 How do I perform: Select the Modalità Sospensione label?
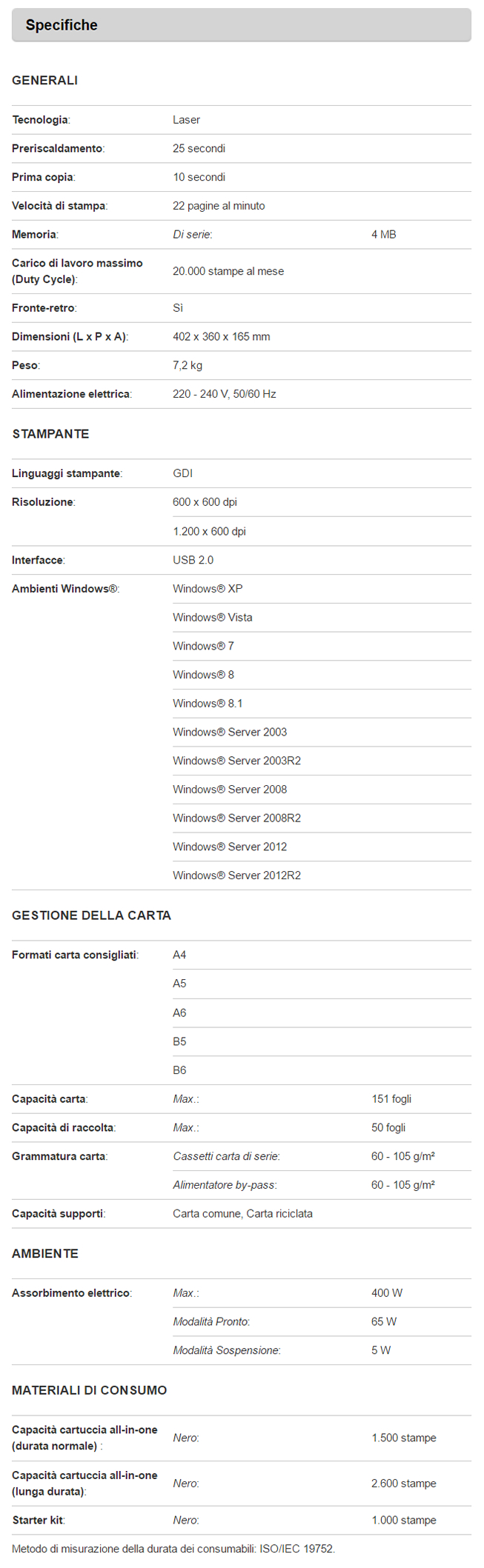[227, 1350]
